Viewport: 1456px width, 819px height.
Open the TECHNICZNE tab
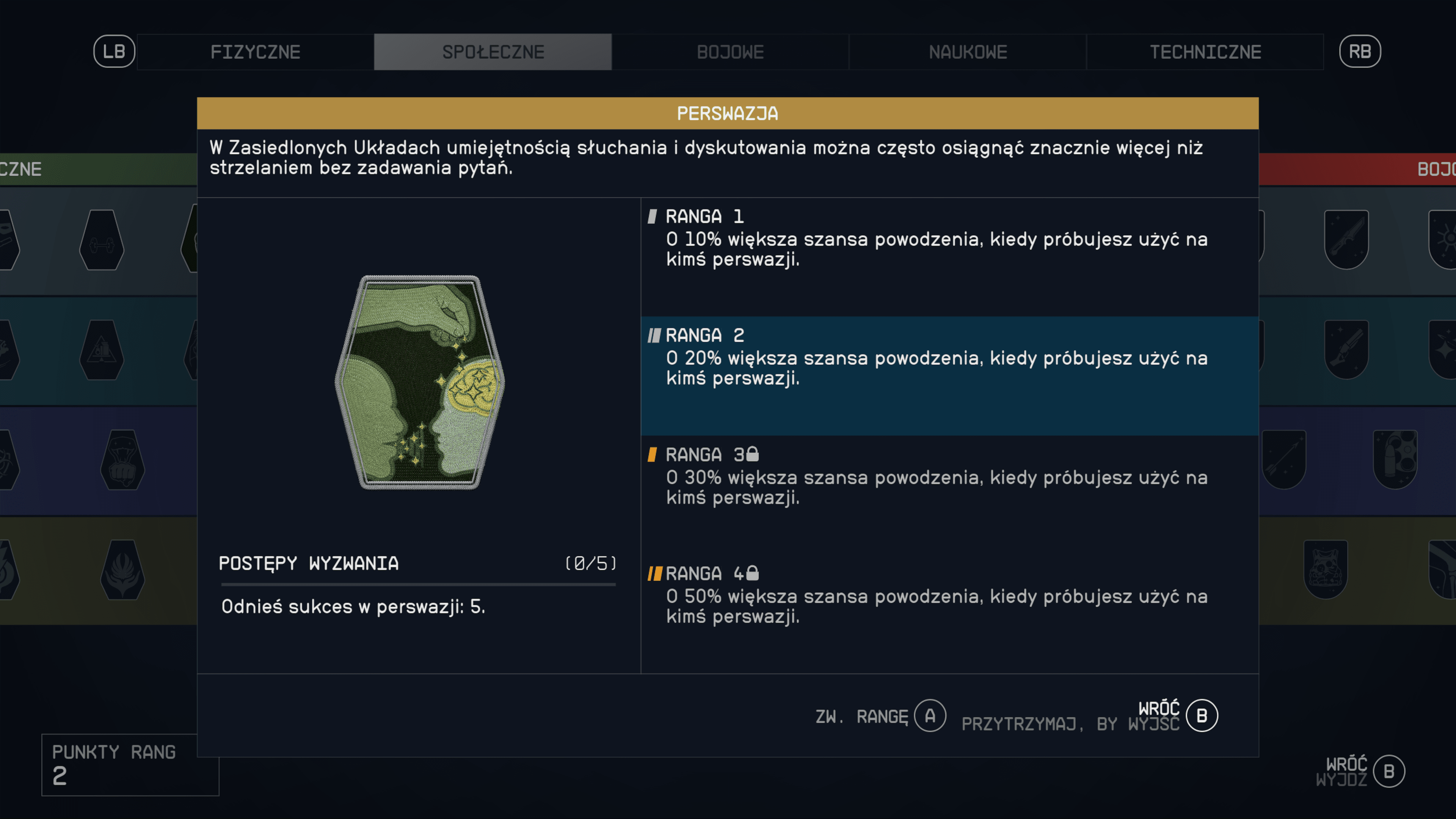coord(1205,52)
